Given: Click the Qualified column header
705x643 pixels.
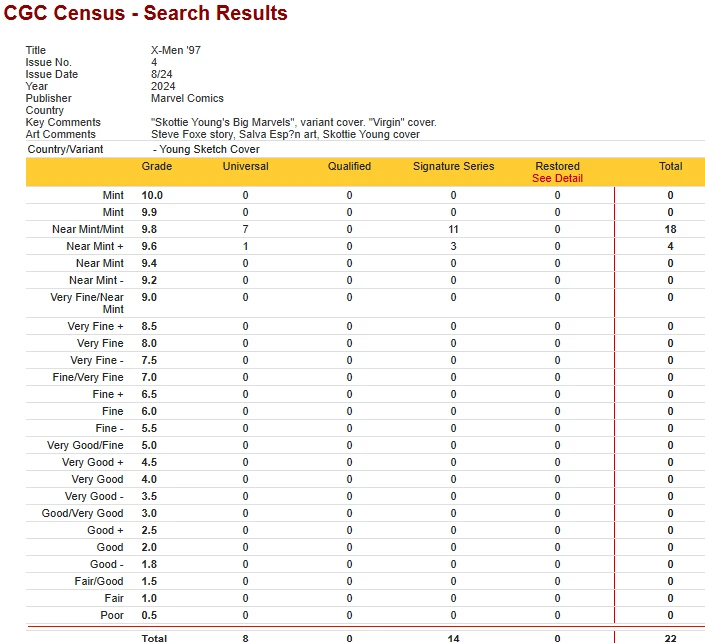Looking at the screenshot, I should (x=349, y=166).
